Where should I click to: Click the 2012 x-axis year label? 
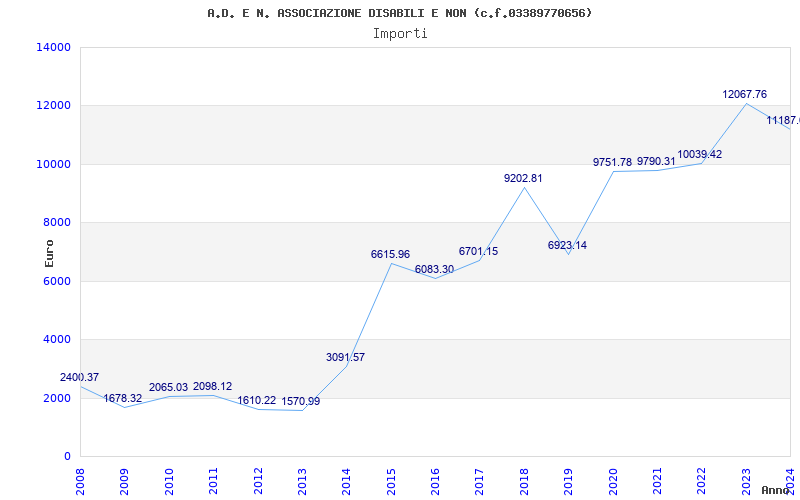[x=258, y=481]
